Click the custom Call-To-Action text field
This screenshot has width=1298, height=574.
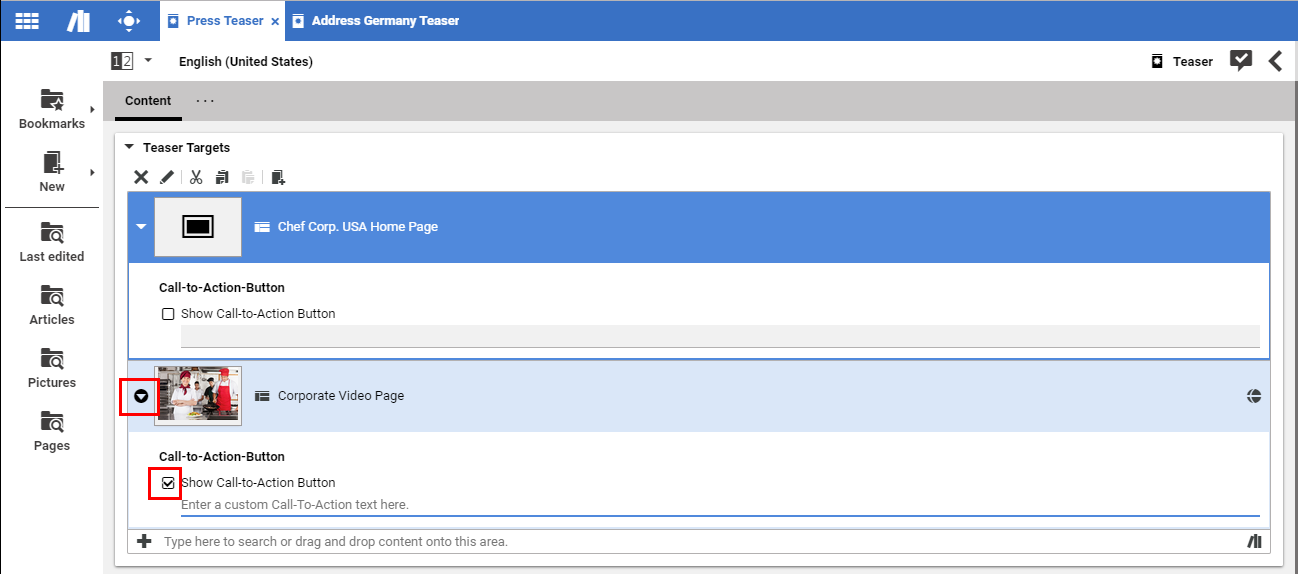[720, 505]
